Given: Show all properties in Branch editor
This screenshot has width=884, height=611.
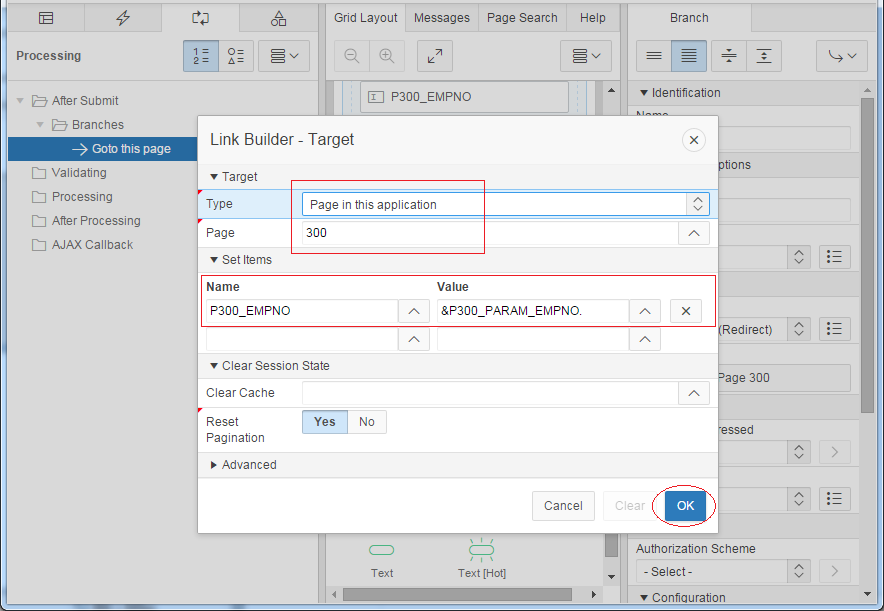Looking at the screenshot, I should (689, 56).
